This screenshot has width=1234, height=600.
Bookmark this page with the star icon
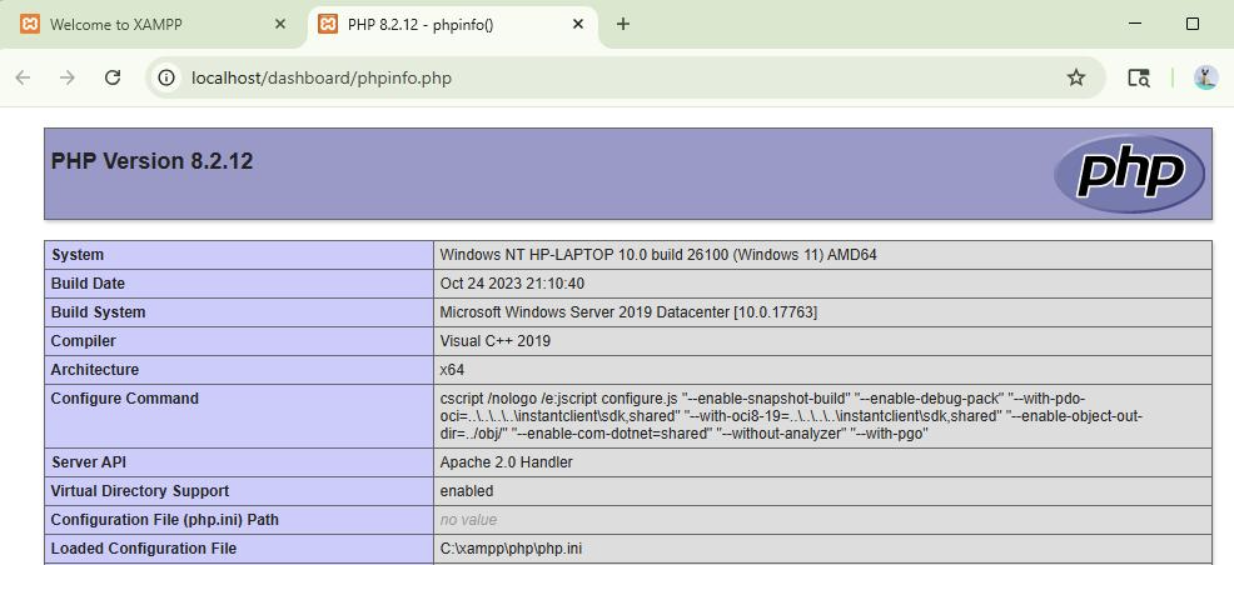click(1076, 78)
